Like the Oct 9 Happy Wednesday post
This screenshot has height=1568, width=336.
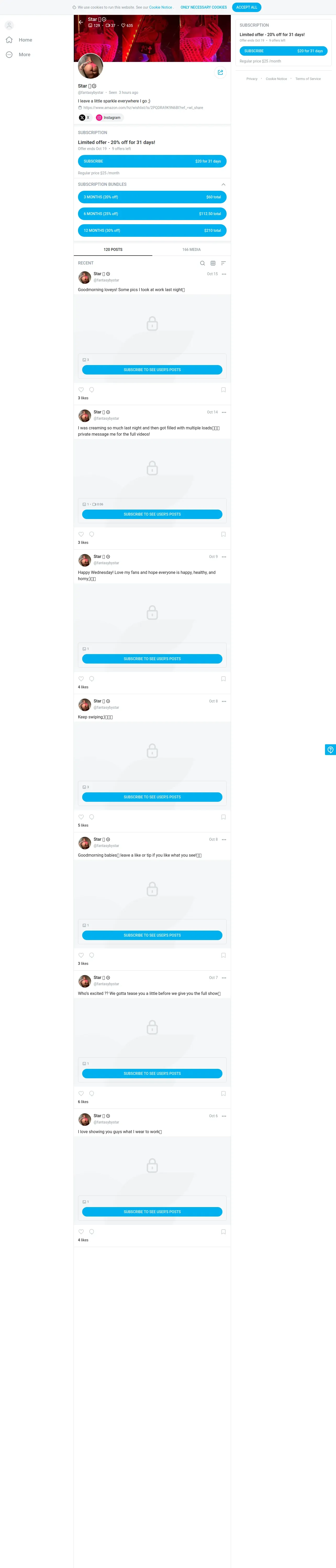81,679
